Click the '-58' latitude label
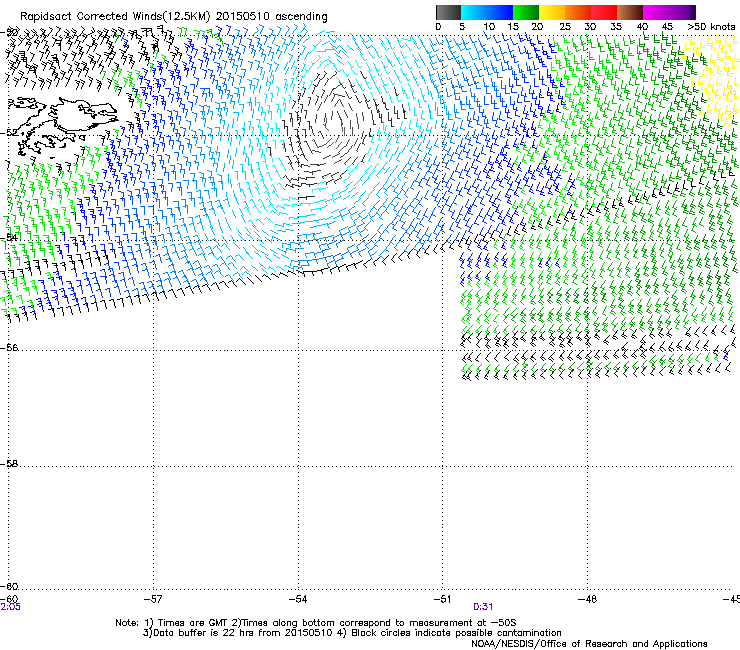The height and width of the screenshot is (650, 740). [x=9, y=464]
